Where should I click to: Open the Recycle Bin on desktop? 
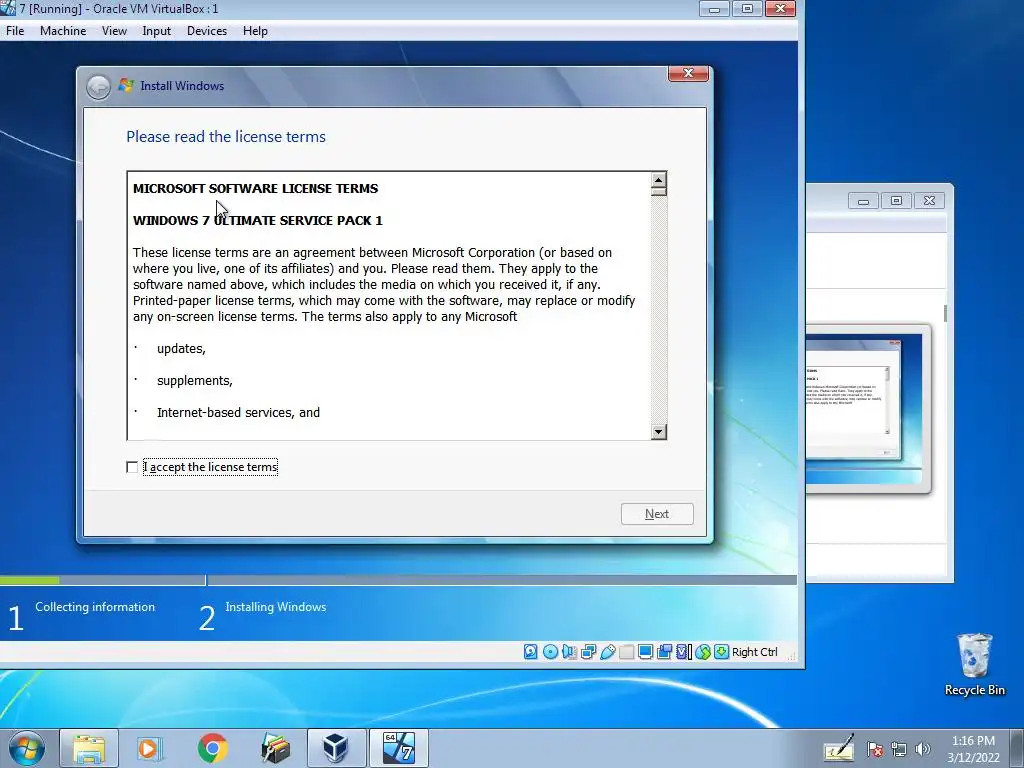tap(974, 665)
